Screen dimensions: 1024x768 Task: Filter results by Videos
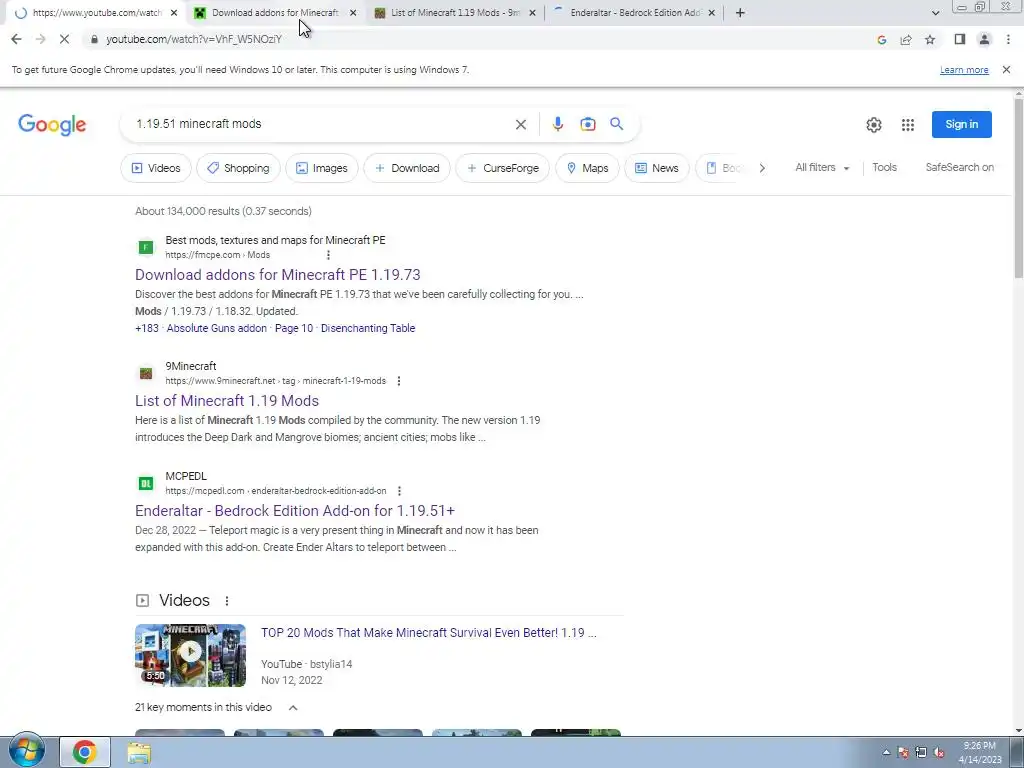156,168
